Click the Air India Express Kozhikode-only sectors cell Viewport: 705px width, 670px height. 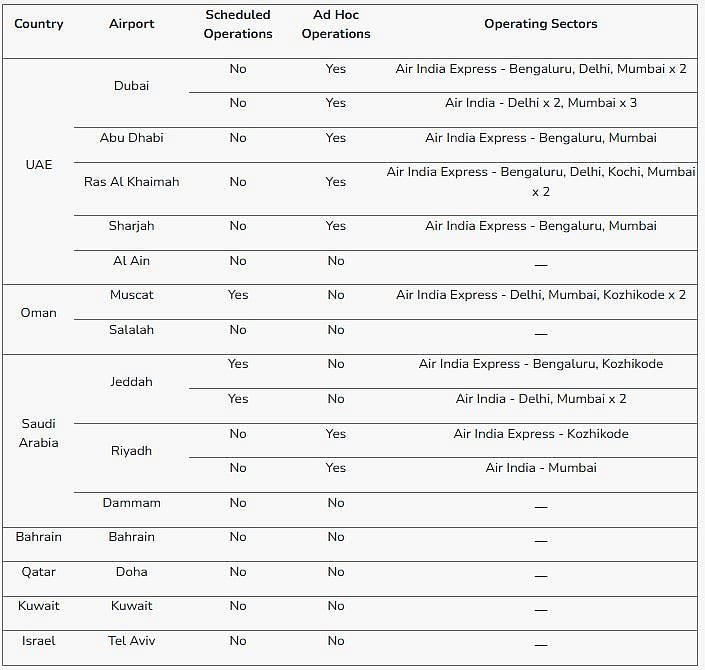pos(540,434)
